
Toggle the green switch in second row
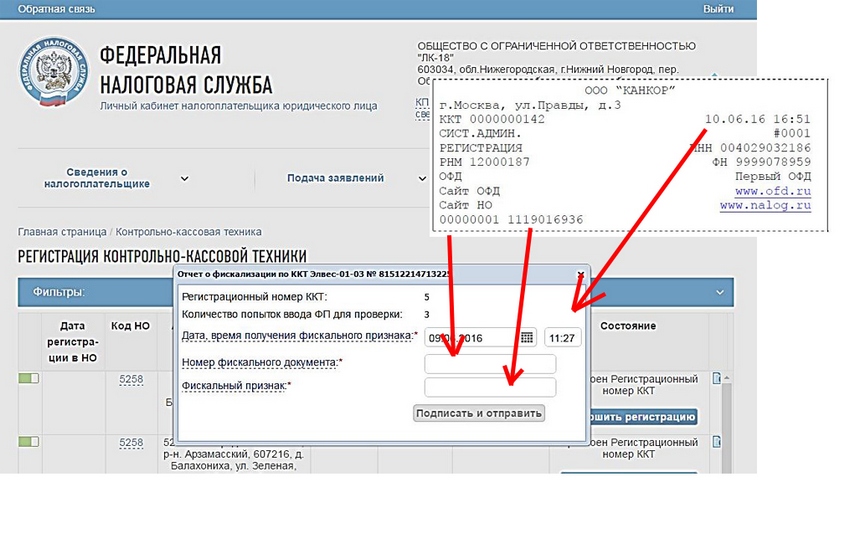click(29, 442)
